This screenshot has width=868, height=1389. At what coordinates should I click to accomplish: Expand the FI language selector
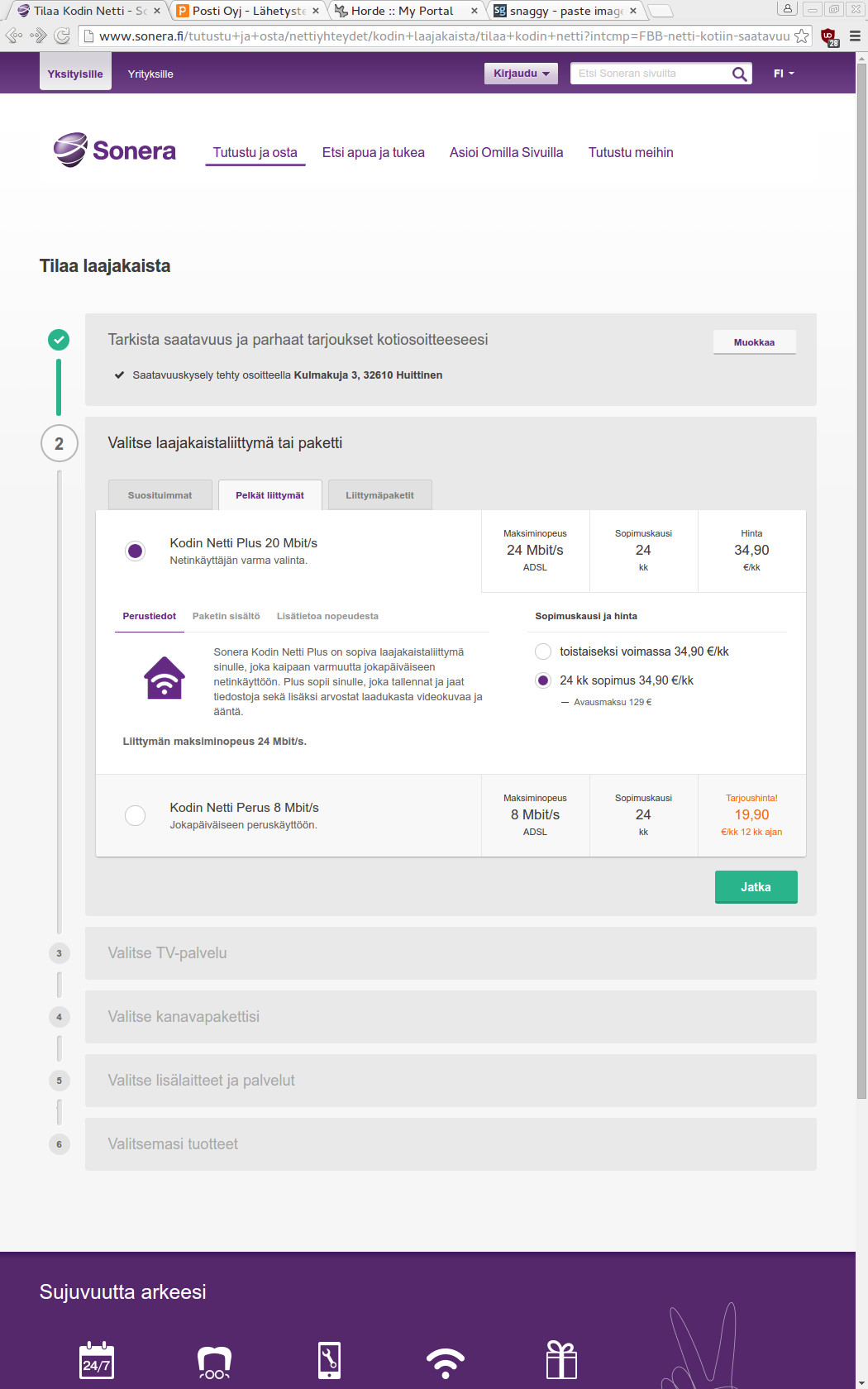click(x=783, y=74)
